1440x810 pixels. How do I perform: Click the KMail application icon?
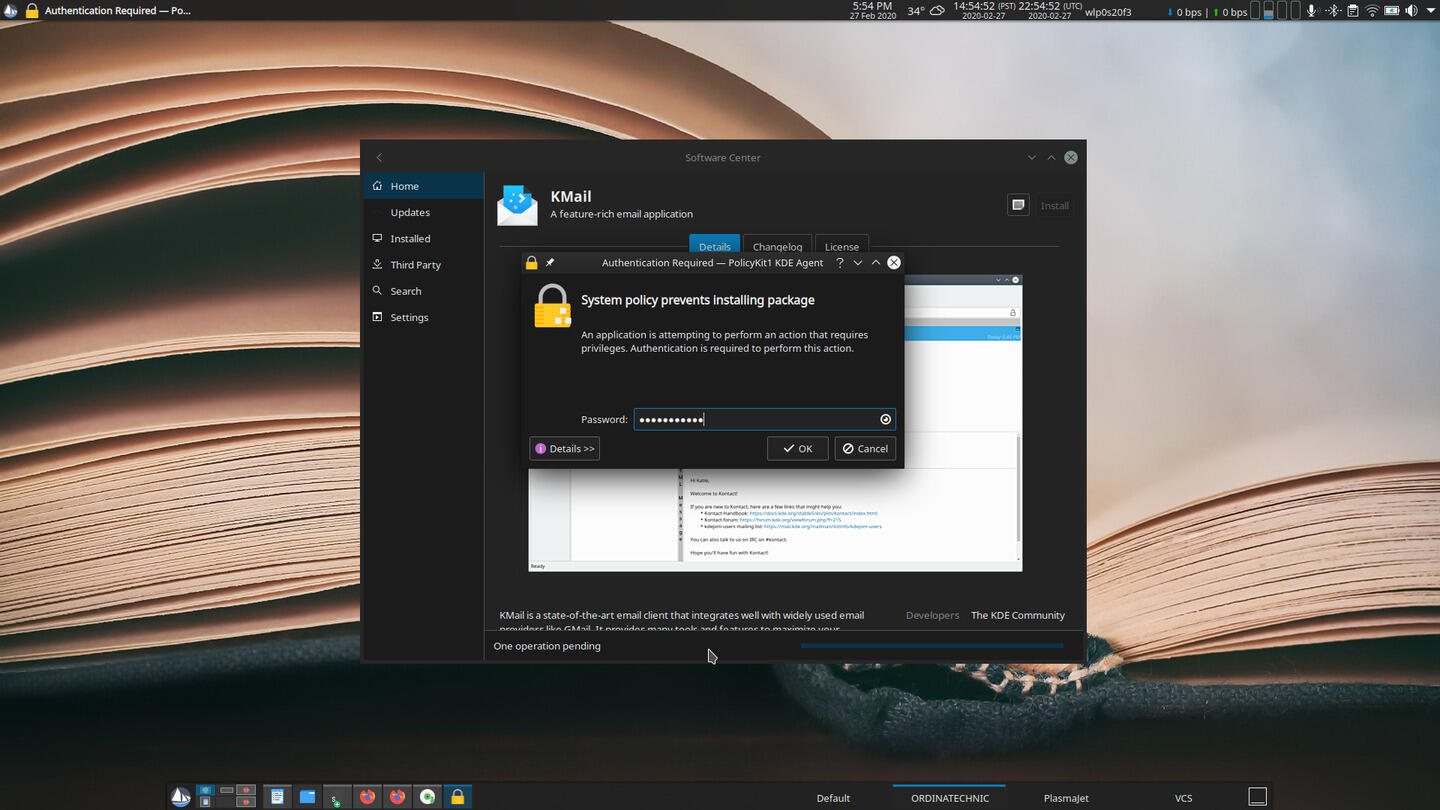(x=517, y=205)
